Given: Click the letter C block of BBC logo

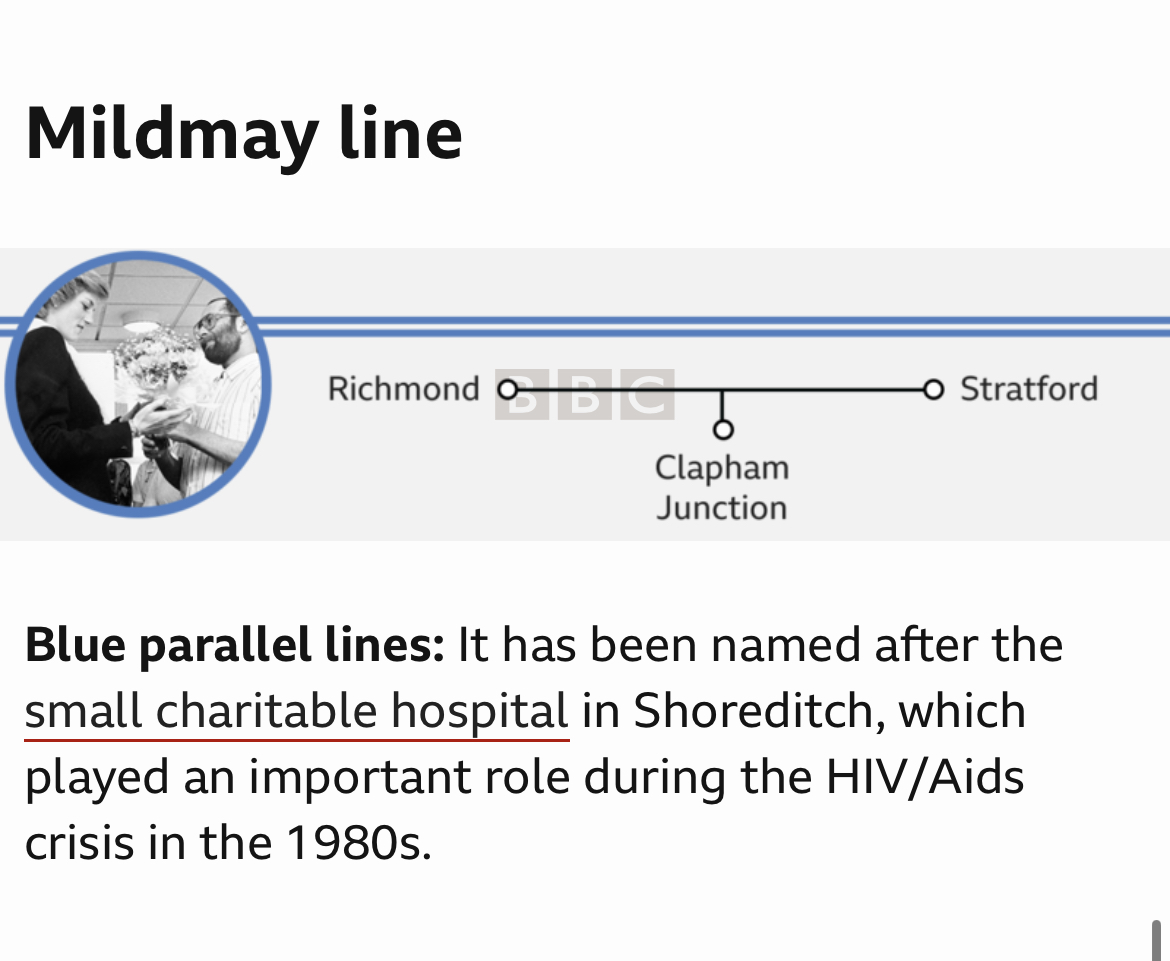Looking at the screenshot, I should pos(646,395).
